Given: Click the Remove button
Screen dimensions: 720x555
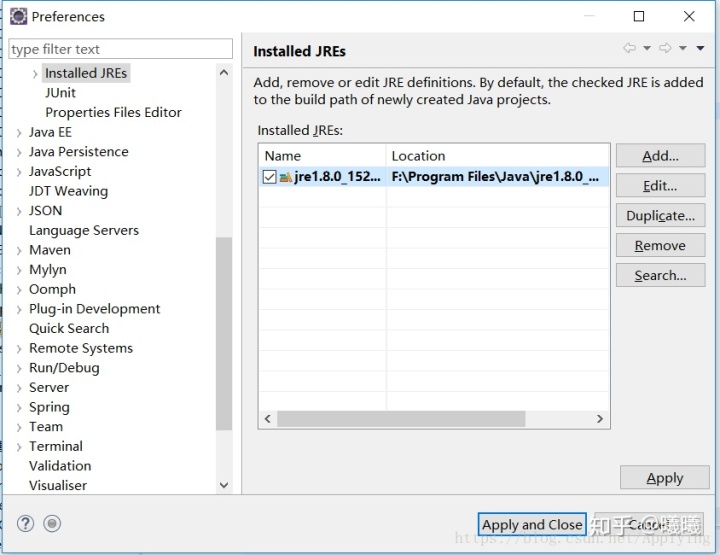Looking at the screenshot, I should [660, 245].
